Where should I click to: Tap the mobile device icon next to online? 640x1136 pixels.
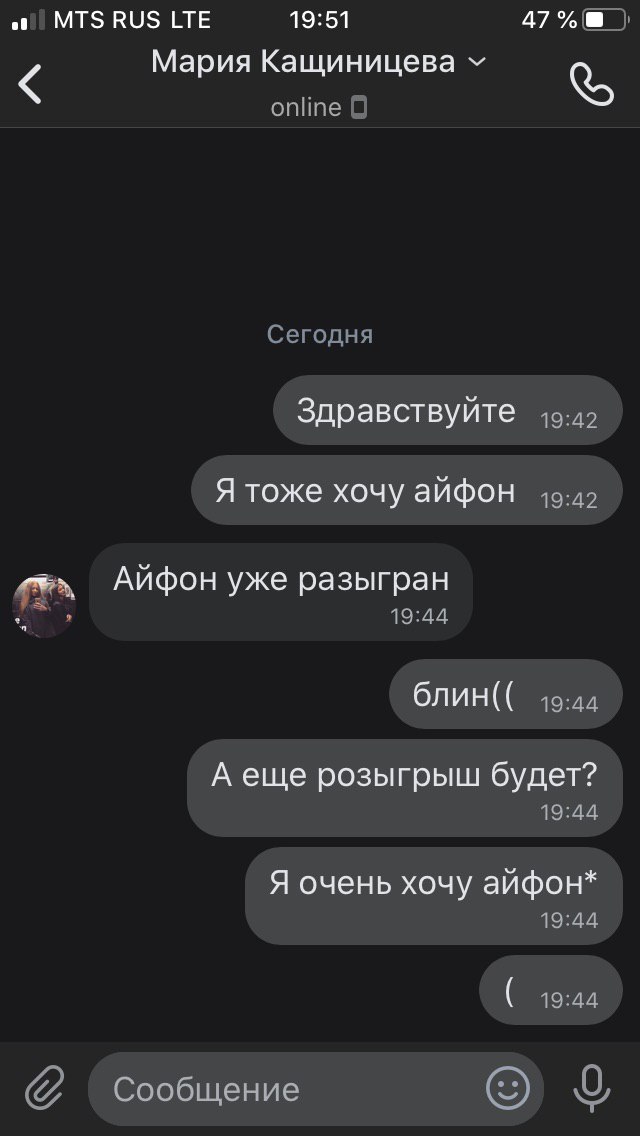point(359,108)
